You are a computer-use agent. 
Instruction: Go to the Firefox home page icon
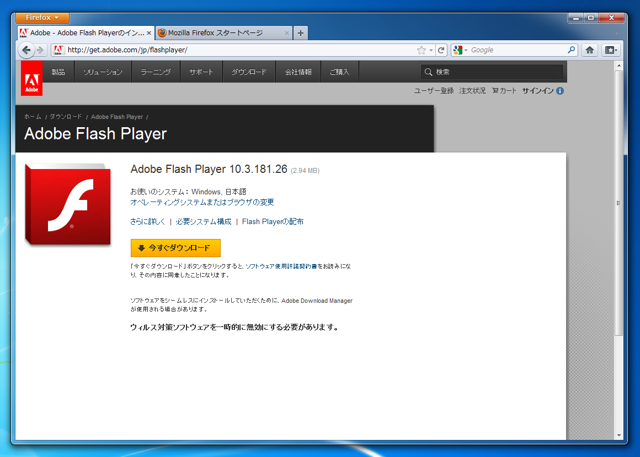589,50
